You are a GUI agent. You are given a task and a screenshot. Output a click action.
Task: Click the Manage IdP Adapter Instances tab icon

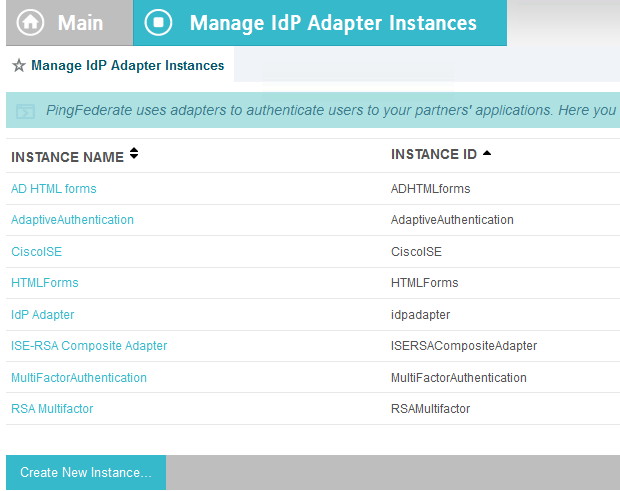click(x=158, y=23)
